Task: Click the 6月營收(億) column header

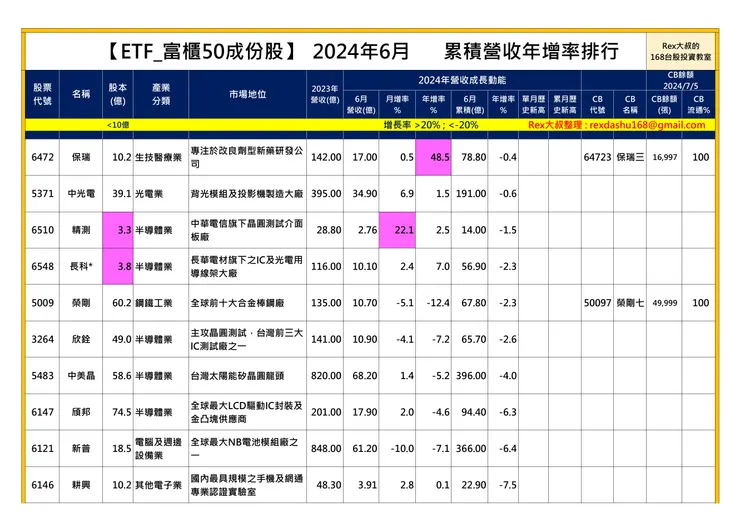Action: 361,104
